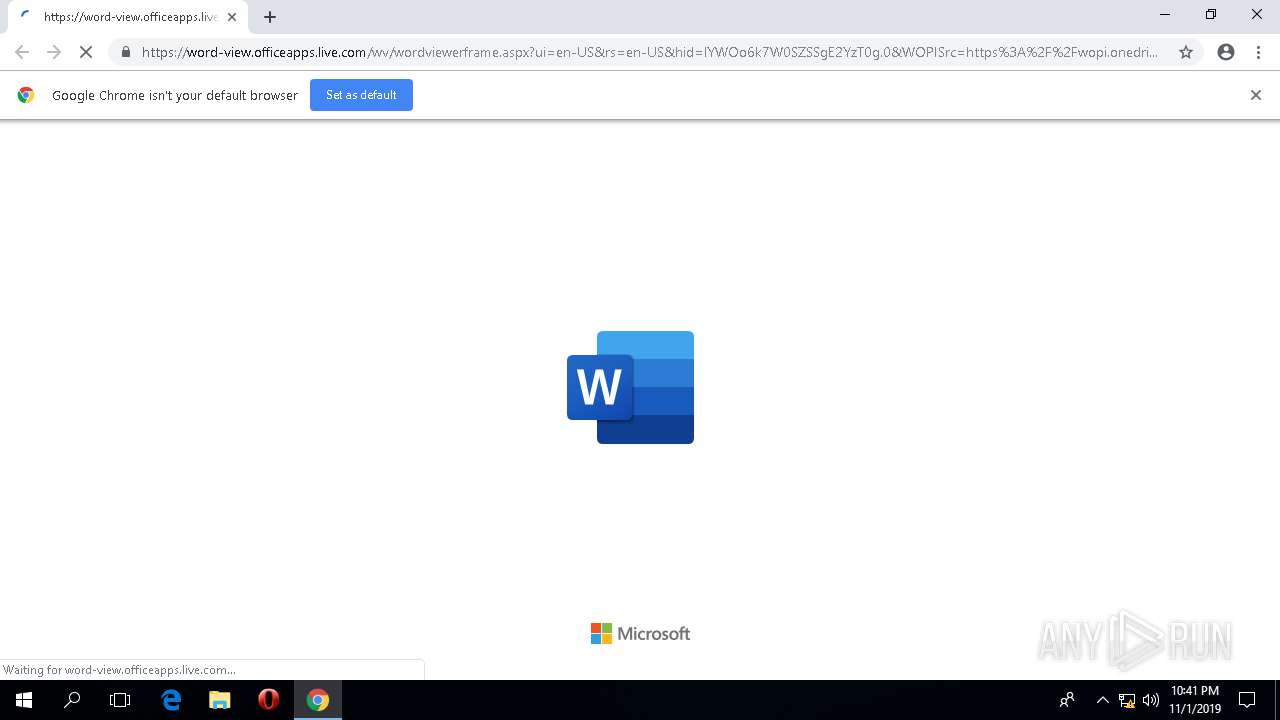The height and width of the screenshot is (720, 1280).
Task: Close the word-view.officeapps tab
Action: 232,17
